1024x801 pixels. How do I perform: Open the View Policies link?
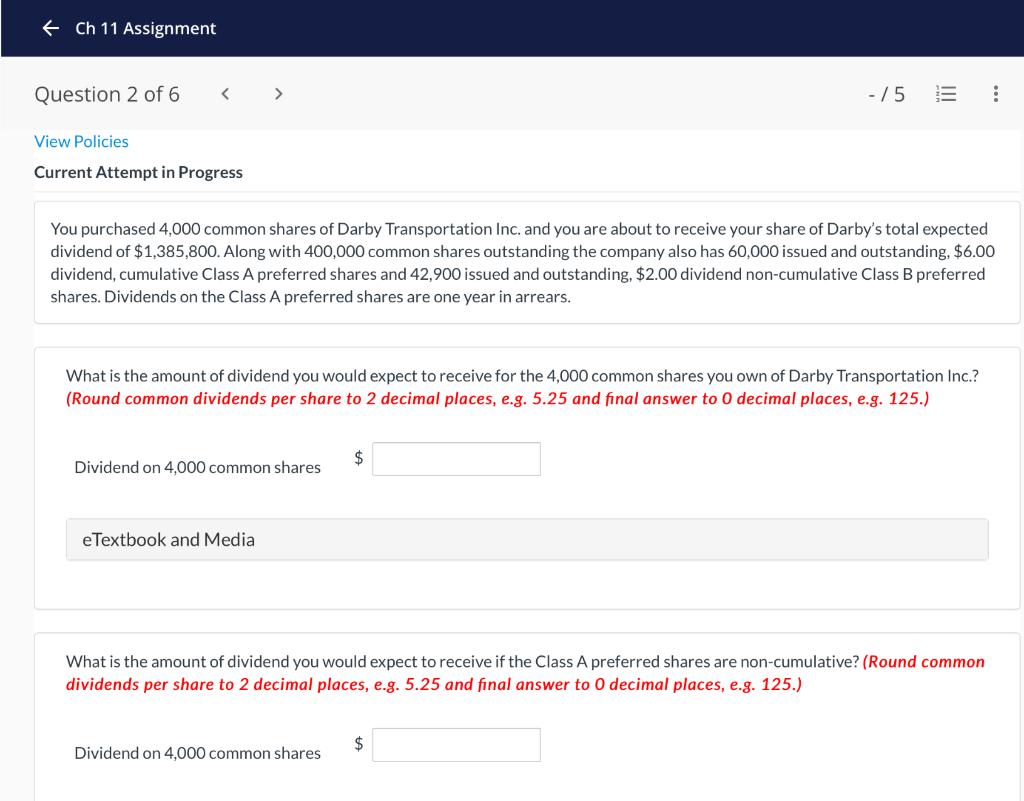point(80,141)
